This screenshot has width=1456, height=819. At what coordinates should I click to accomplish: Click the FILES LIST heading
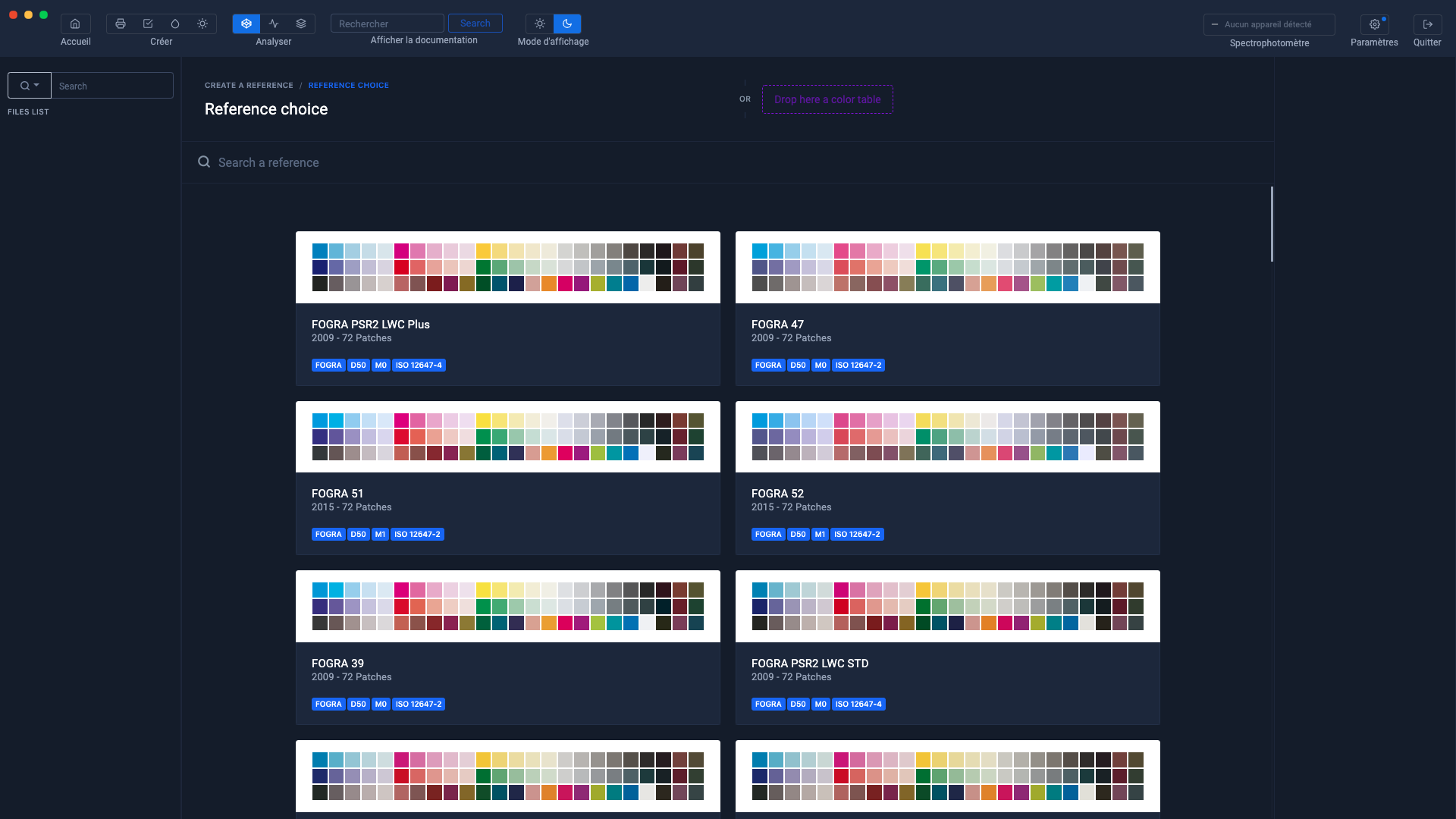pos(28,111)
